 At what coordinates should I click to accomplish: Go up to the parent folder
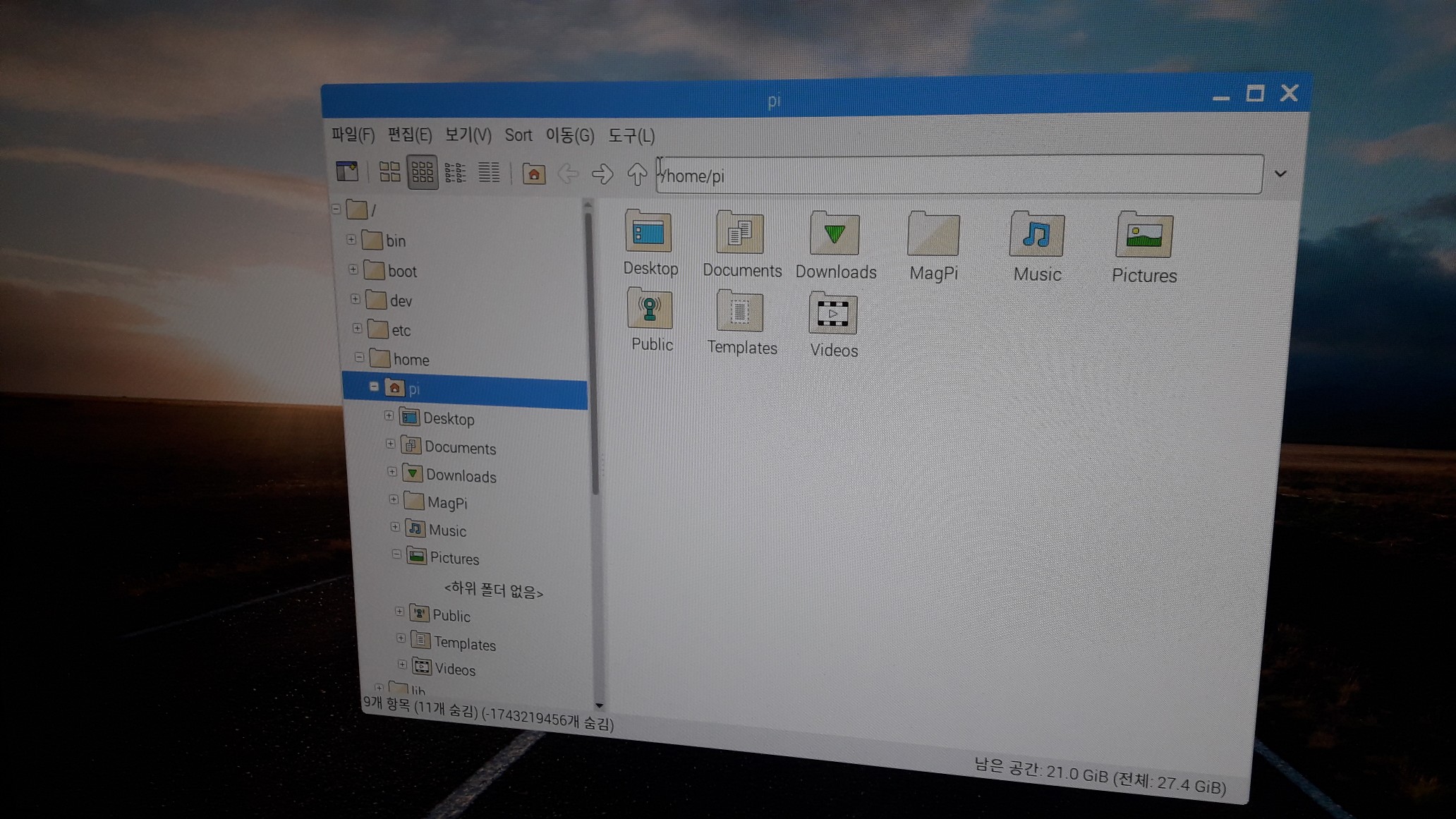(x=636, y=174)
